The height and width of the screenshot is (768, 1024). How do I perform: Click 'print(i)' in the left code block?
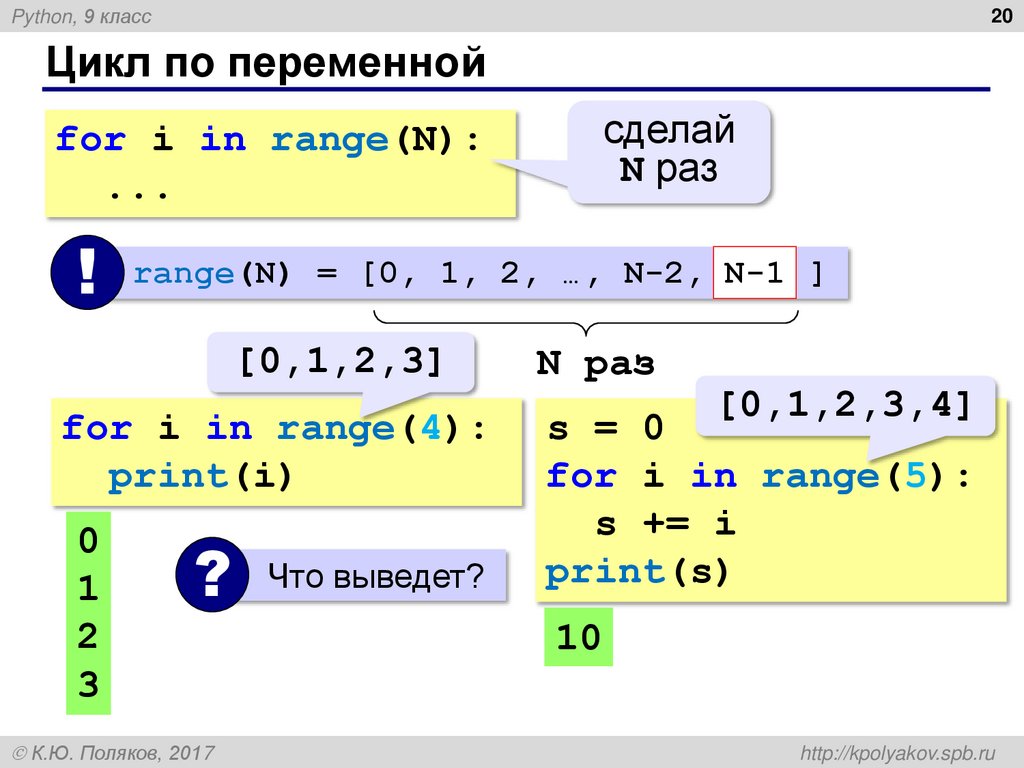(200, 476)
